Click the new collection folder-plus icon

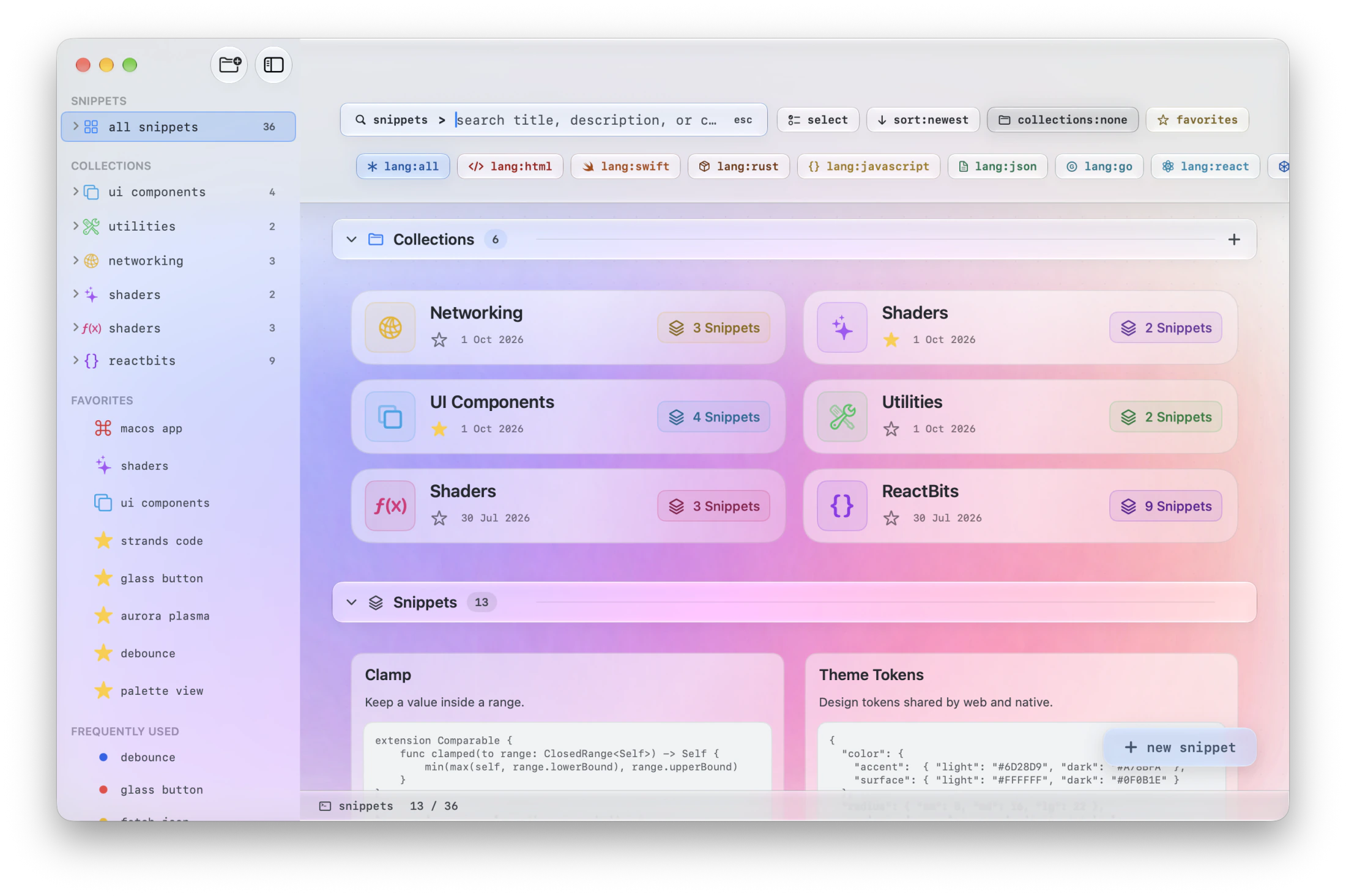pyautogui.click(x=229, y=64)
